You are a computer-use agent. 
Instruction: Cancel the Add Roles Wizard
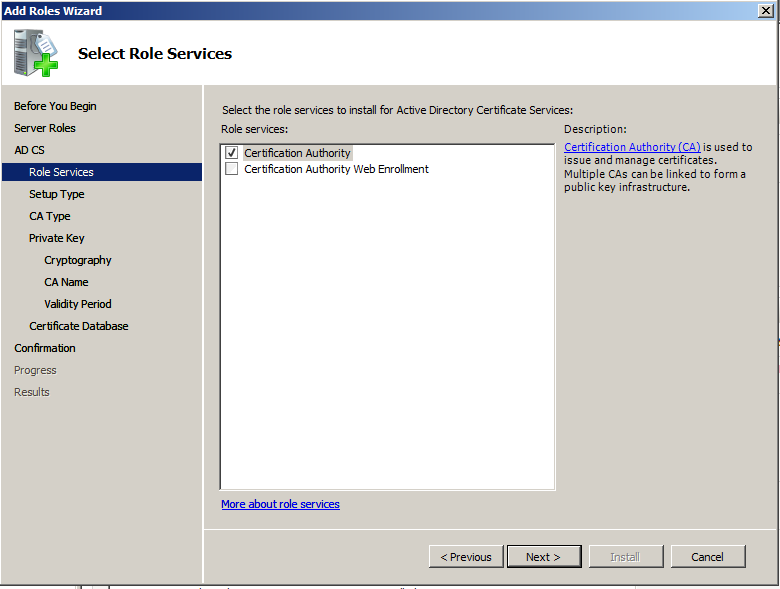[x=708, y=556]
